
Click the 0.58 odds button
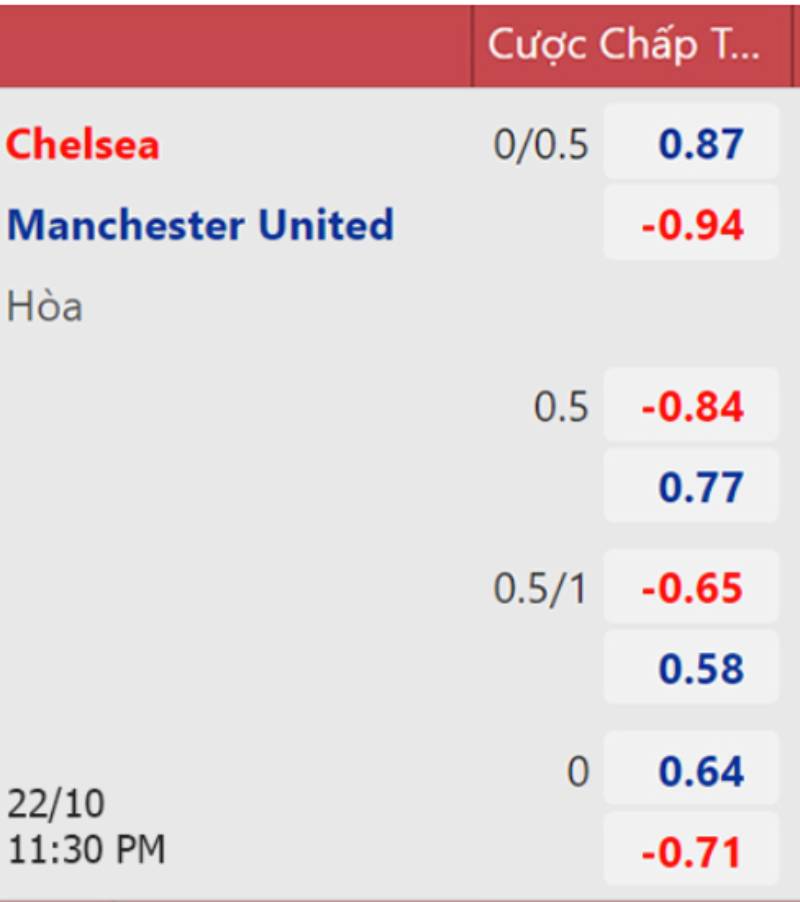[x=691, y=668]
